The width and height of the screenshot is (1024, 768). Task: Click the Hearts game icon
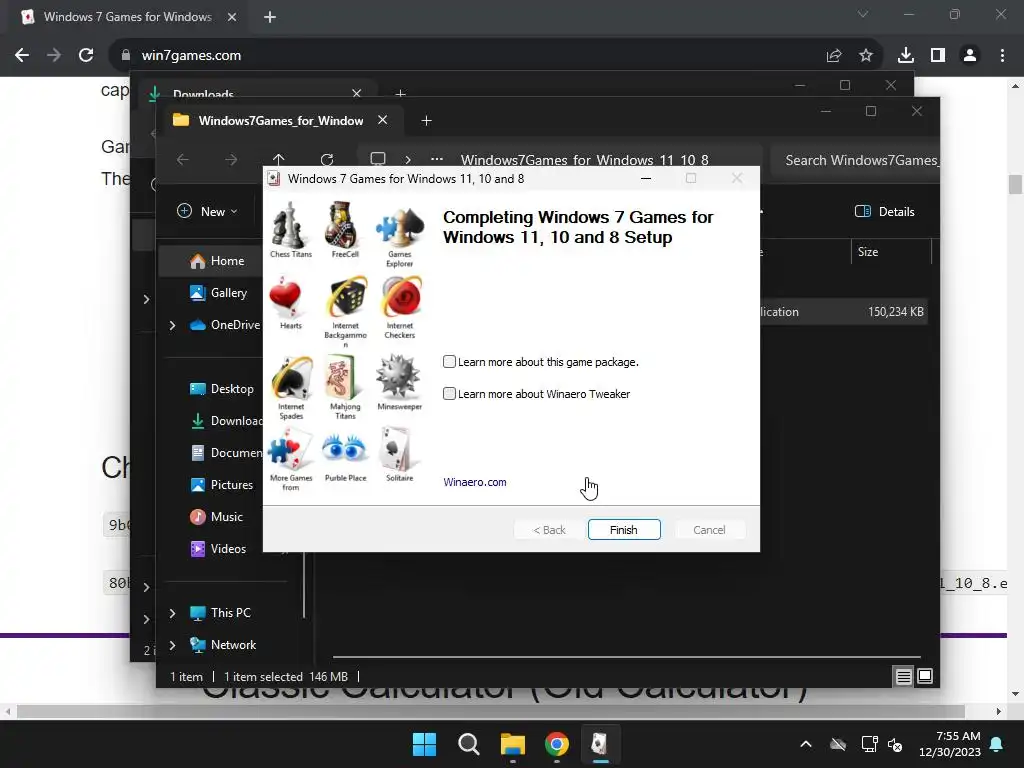point(287,298)
